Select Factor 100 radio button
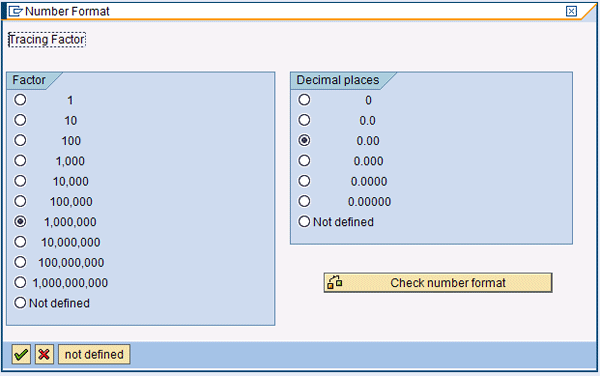This screenshot has width=600, height=376. (20, 140)
